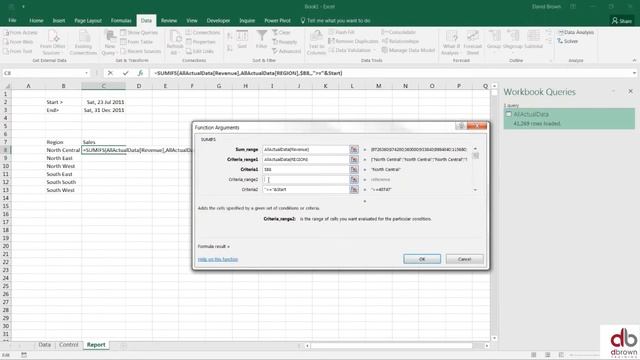Click Tell me what you want to do
640x360 pixels.
[336, 20]
